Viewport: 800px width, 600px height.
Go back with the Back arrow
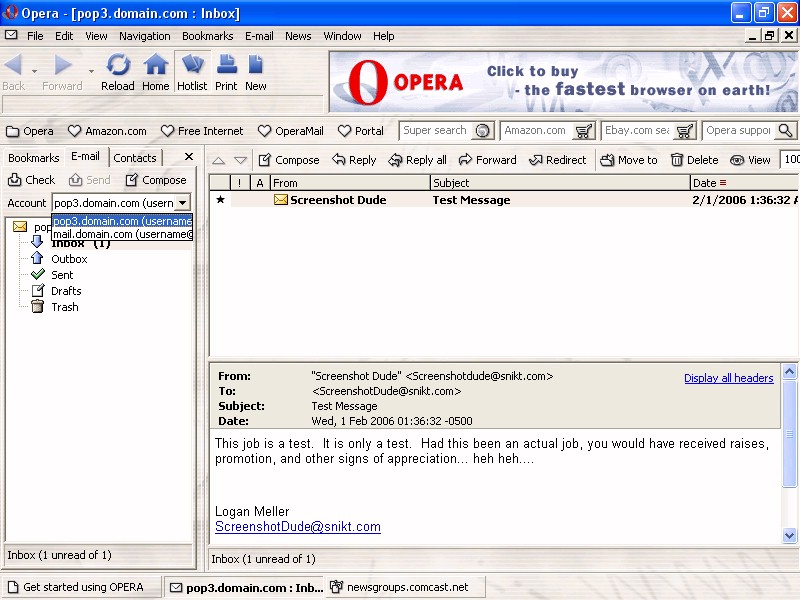(13, 71)
